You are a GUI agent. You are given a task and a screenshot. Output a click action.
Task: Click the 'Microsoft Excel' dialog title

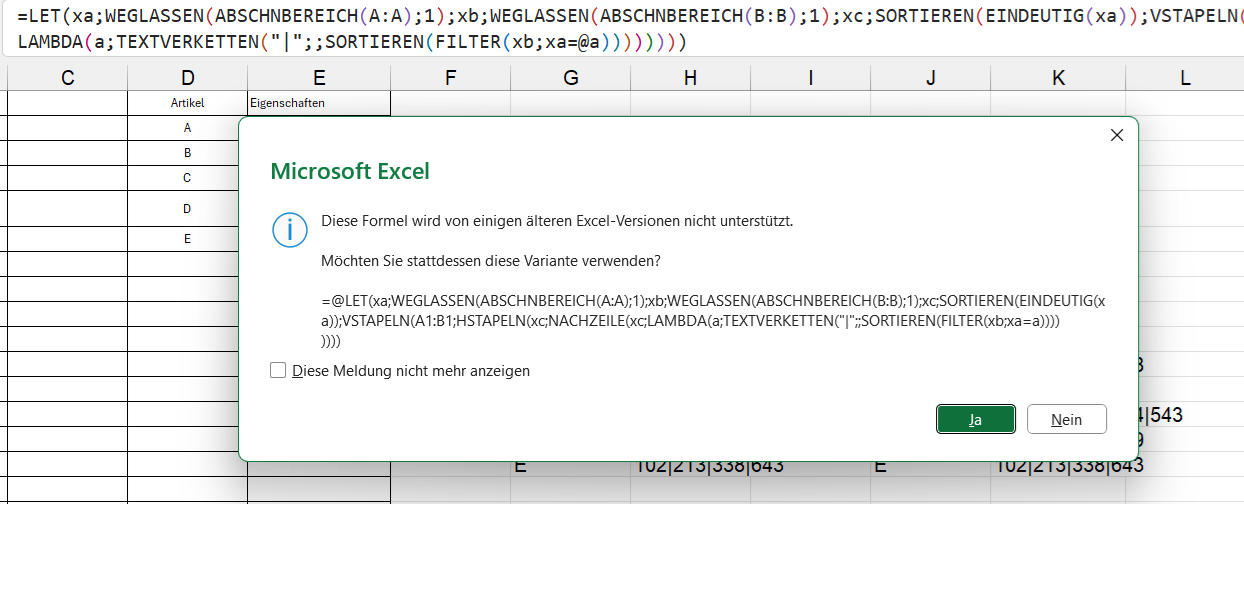point(350,171)
